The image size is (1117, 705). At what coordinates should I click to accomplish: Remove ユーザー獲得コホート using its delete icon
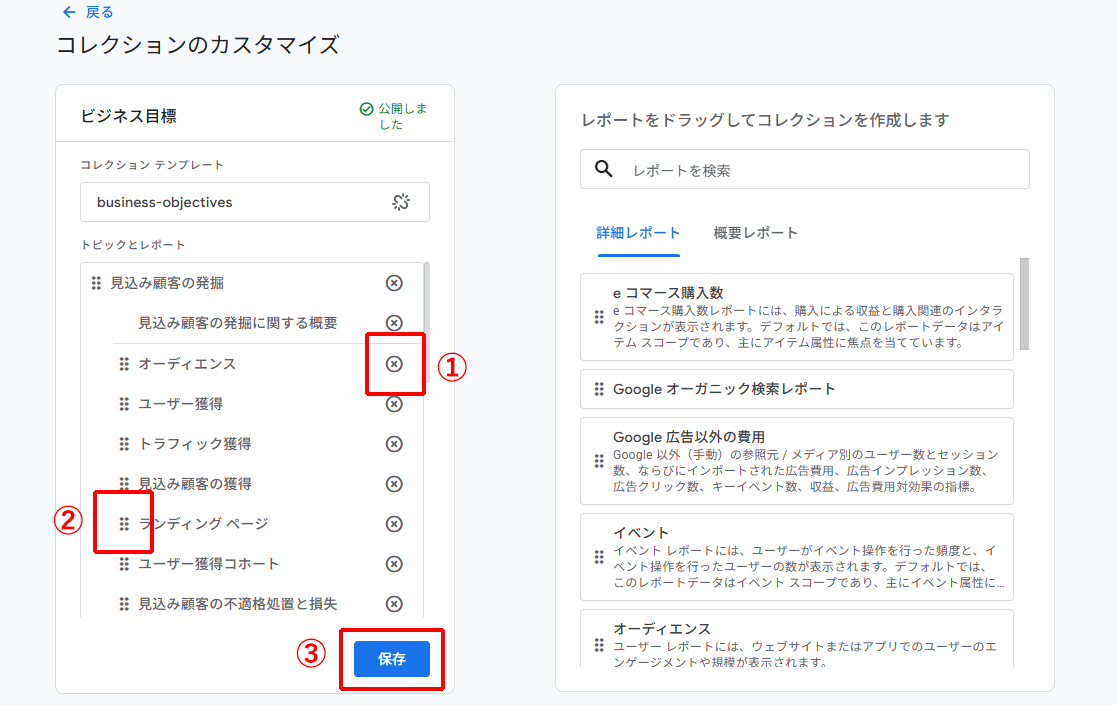pyautogui.click(x=395, y=563)
